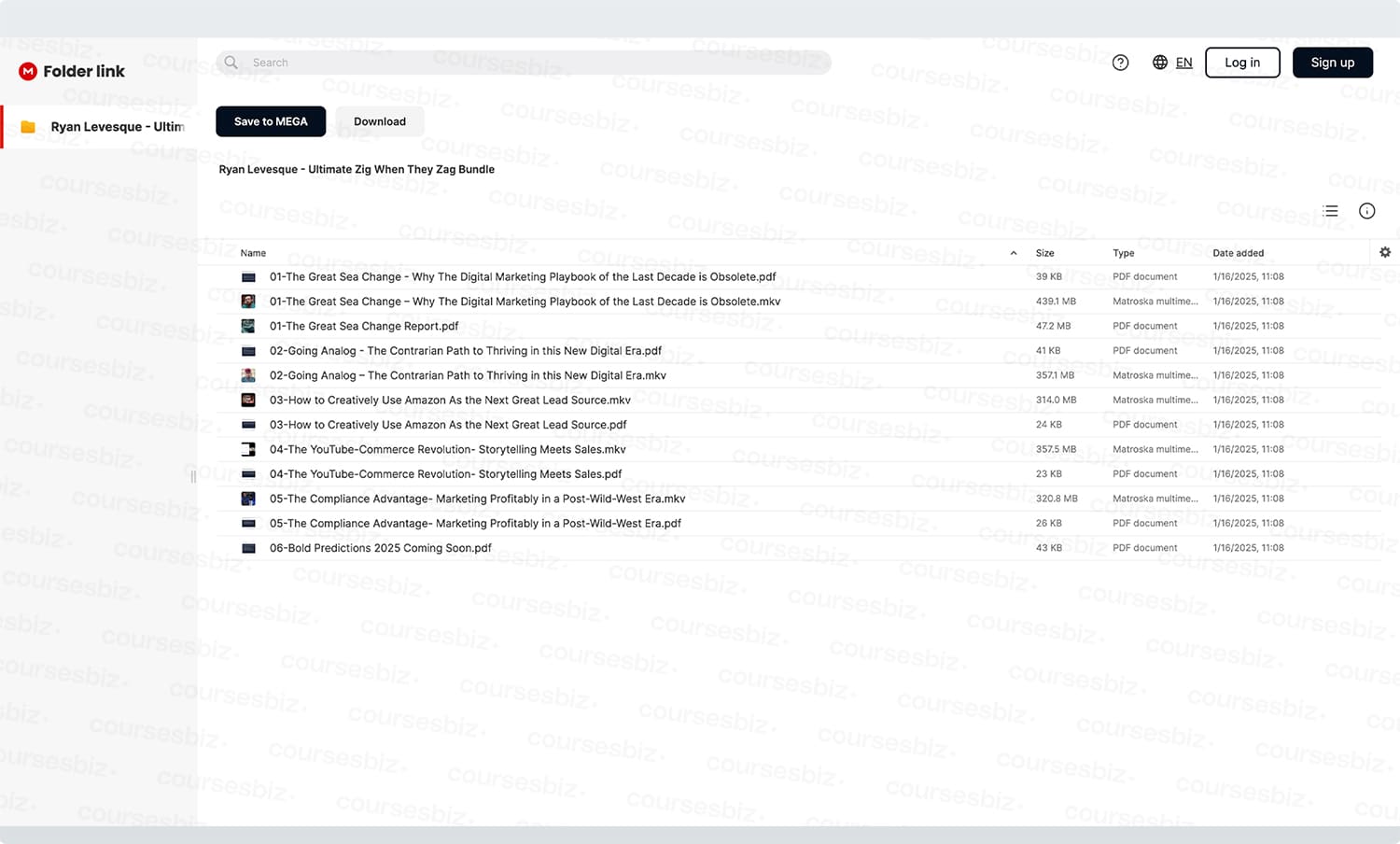Select 01-The Great Sea Change Obsolete.mkv filename

[525, 302]
